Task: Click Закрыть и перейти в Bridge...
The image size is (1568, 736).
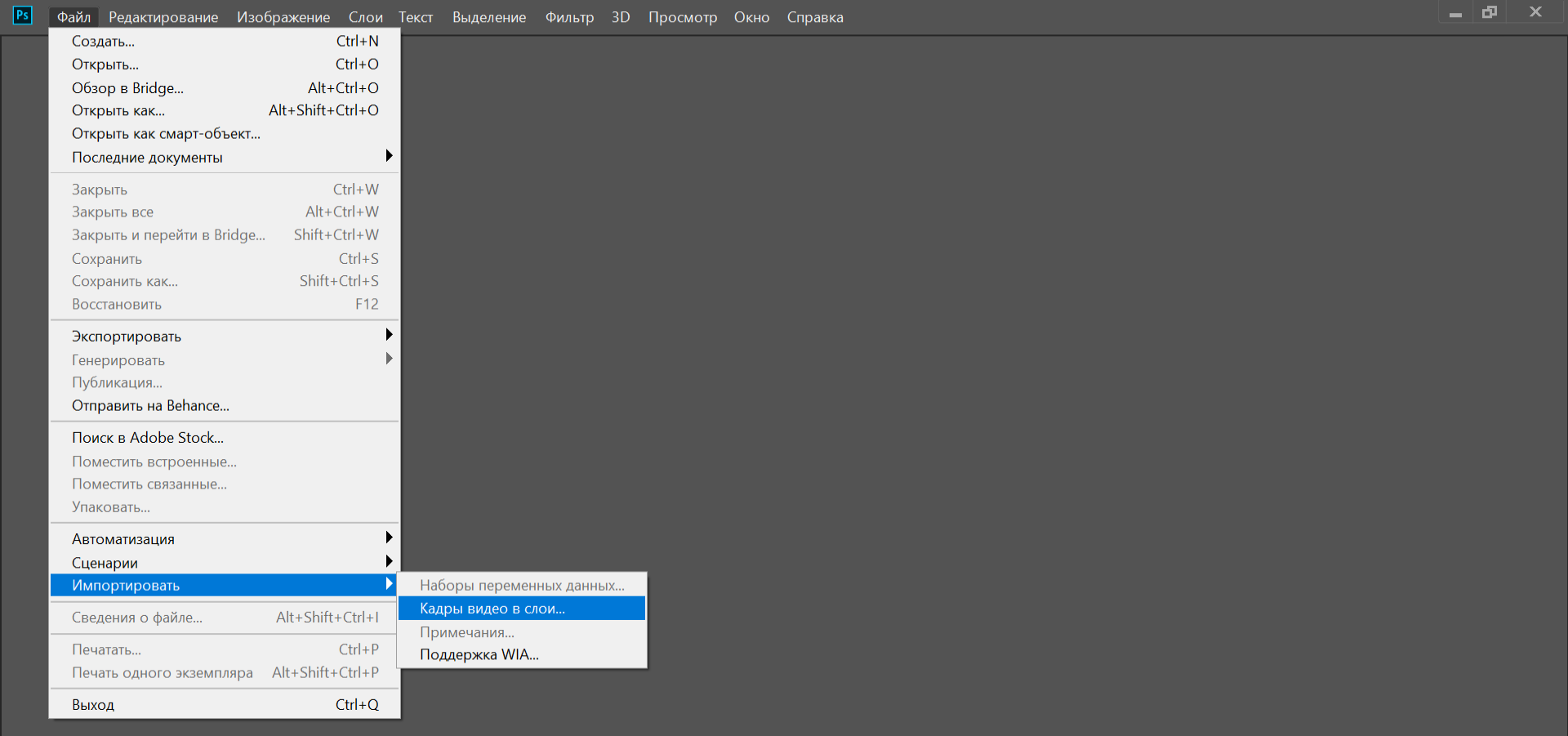Action: [x=225, y=234]
